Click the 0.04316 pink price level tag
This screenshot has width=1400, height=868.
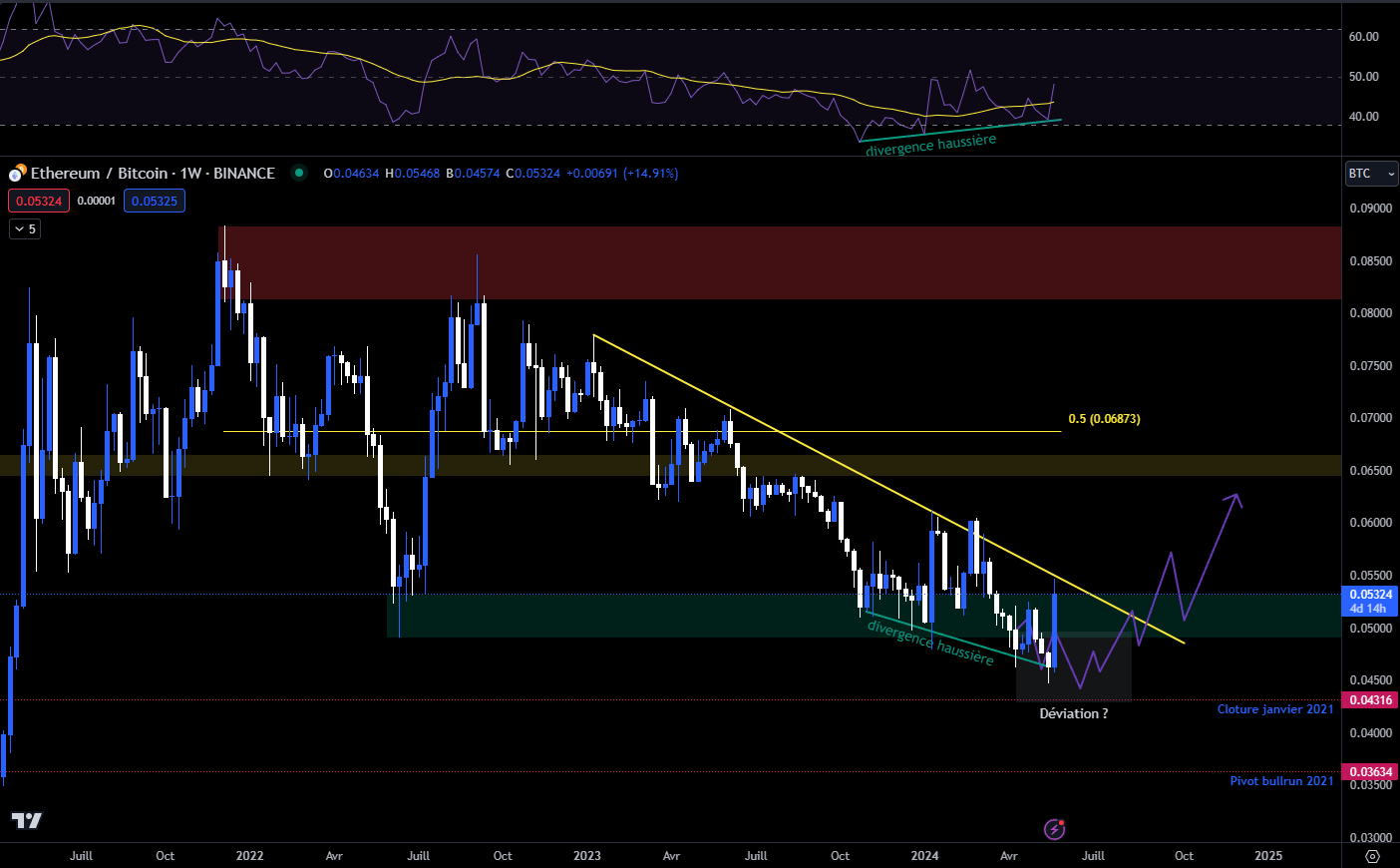pyautogui.click(x=1371, y=700)
